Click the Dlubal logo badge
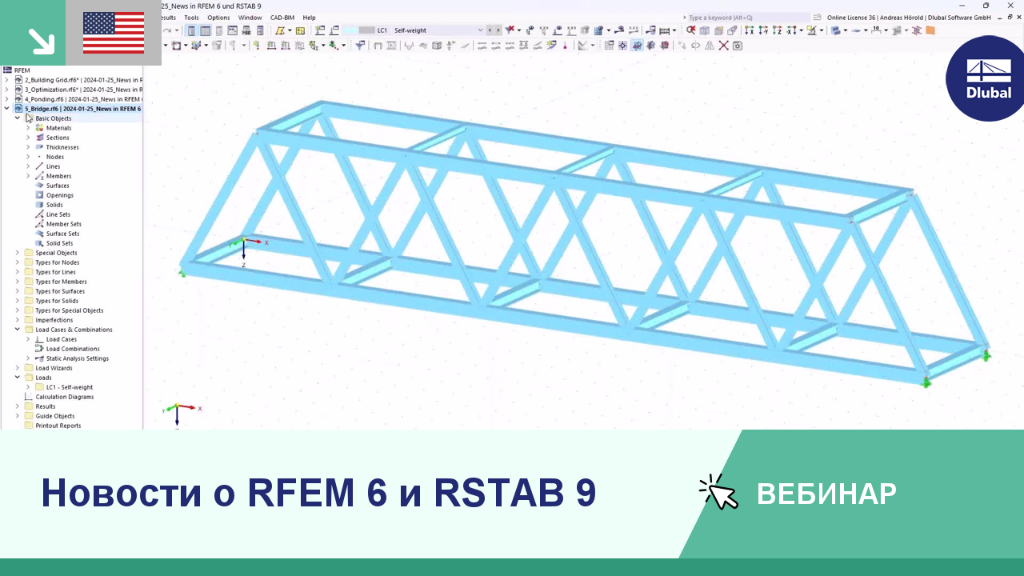This screenshot has height=576, width=1024. pyautogui.click(x=985, y=78)
